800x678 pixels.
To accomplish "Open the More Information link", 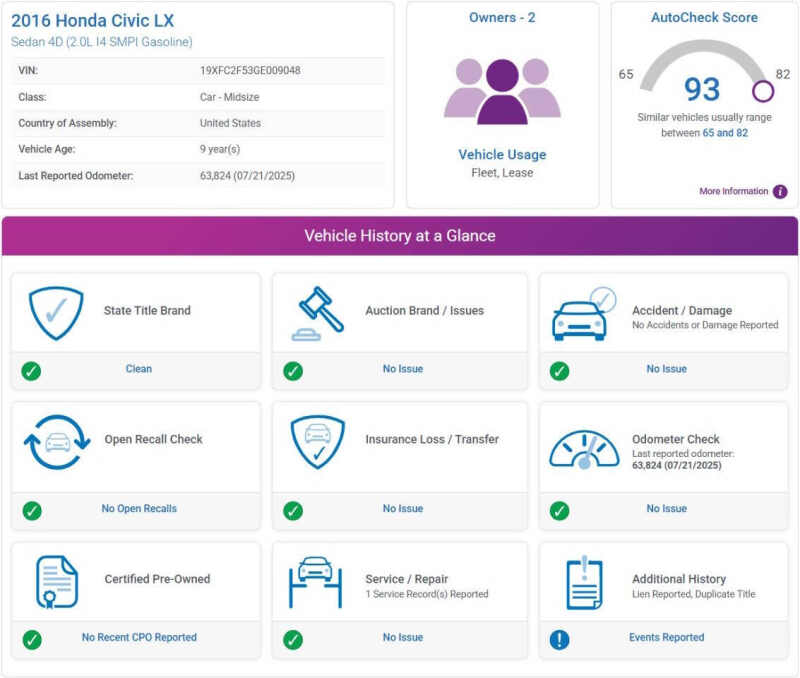I will coord(733,192).
